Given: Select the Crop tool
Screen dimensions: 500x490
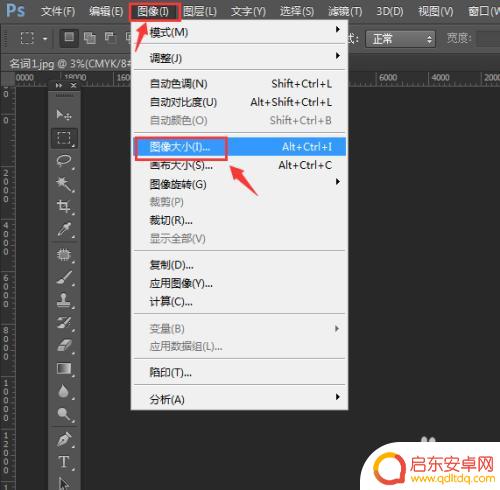Looking at the screenshot, I should pyautogui.click(x=64, y=206).
